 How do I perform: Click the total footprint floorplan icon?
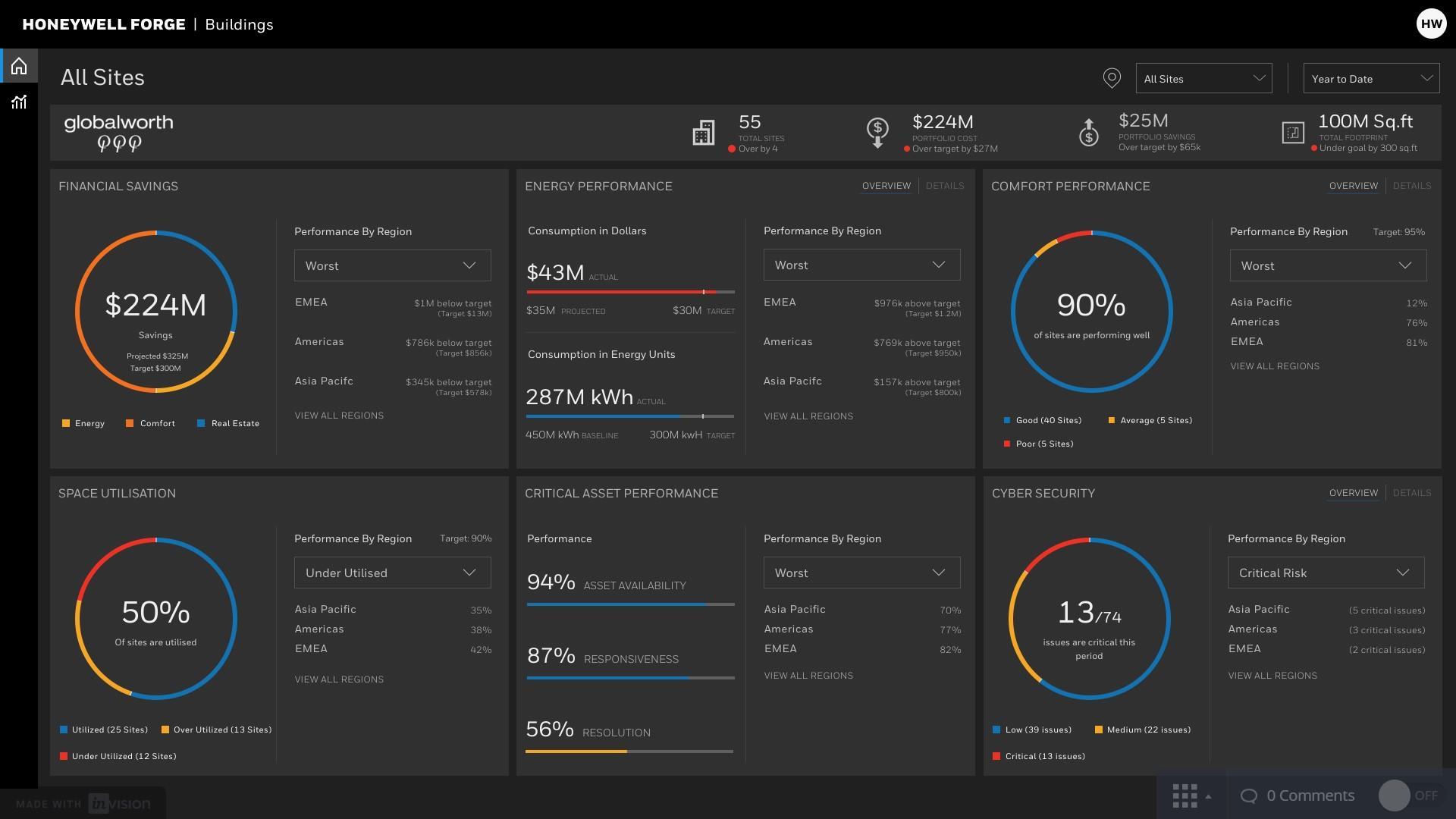point(1292,133)
